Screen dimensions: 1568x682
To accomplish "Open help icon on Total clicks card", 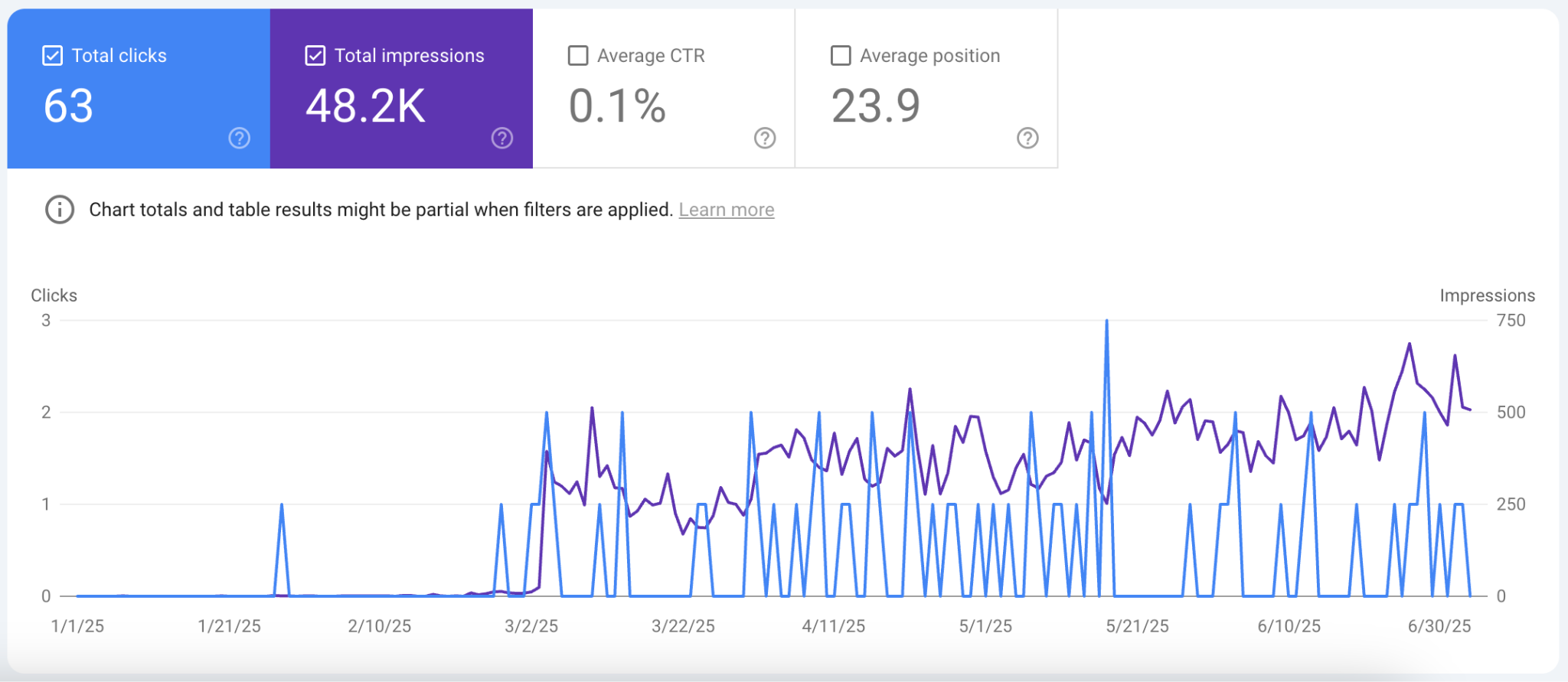I will (x=240, y=138).
